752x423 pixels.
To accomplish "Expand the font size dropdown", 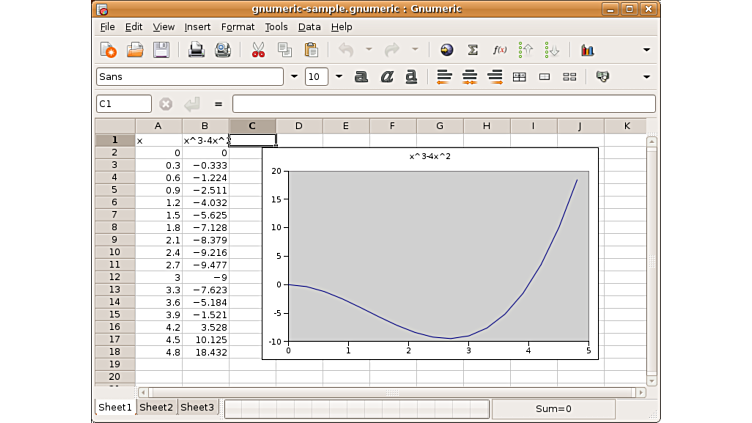I will point(338,77).
